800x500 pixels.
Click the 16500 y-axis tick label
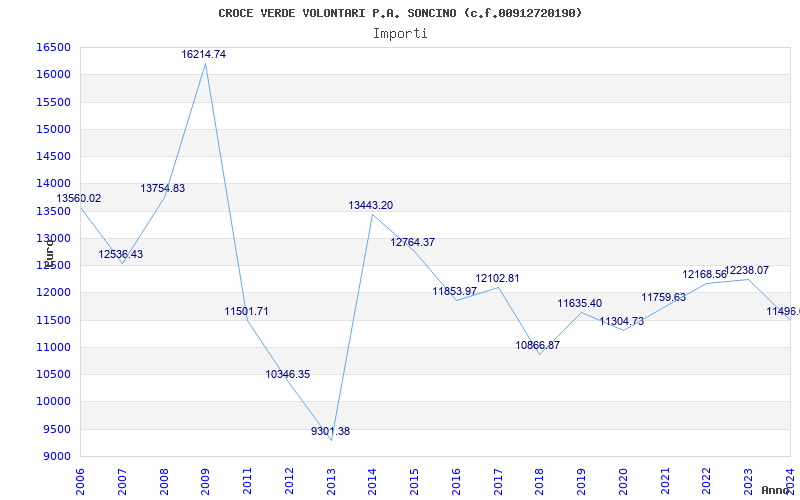tap(53, 47)
